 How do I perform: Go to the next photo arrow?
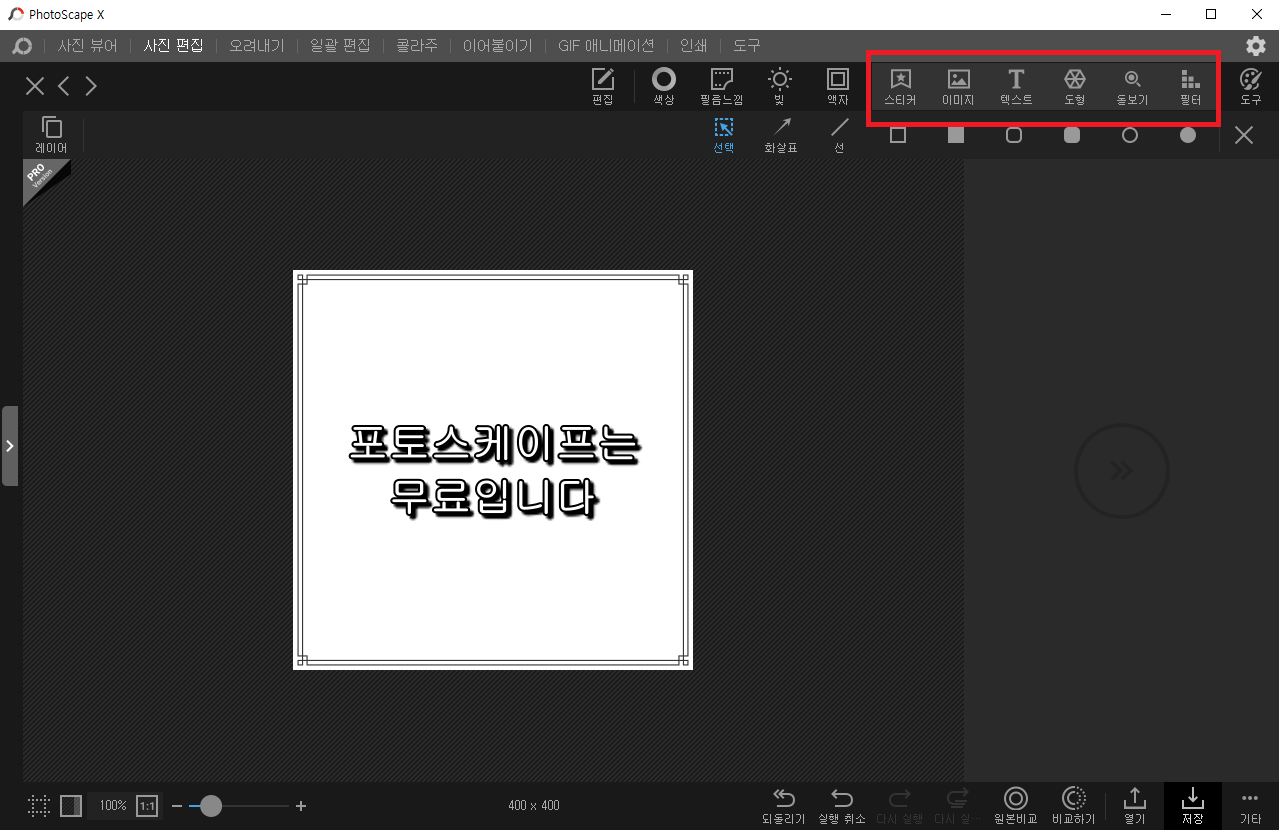click(x=91, y=86)
